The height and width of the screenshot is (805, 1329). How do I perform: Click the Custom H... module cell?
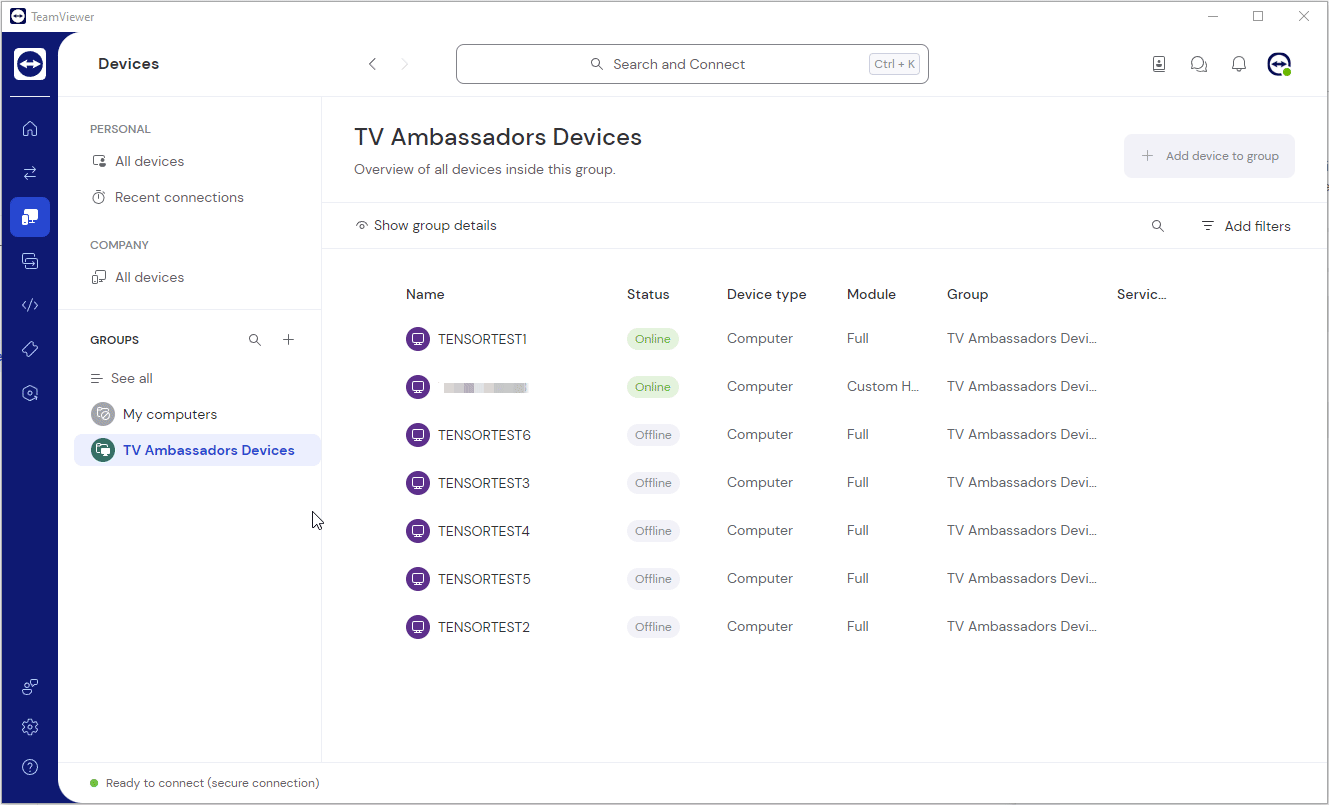(x=883, y=387)
